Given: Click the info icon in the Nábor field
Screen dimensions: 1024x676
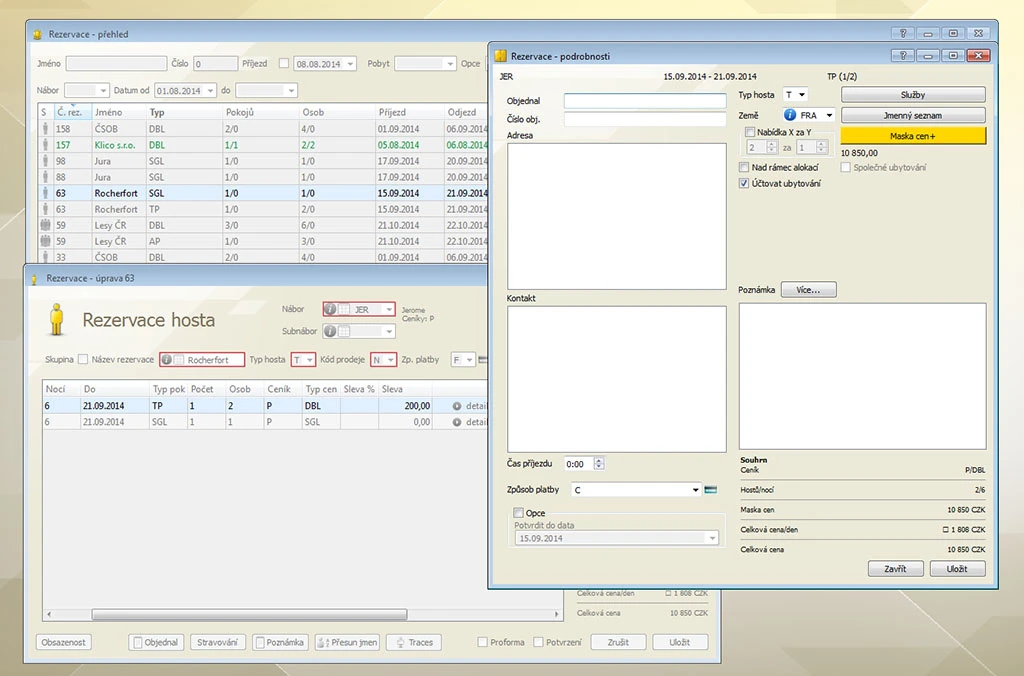Looking at the screenshot, I should tap(331, 310).
